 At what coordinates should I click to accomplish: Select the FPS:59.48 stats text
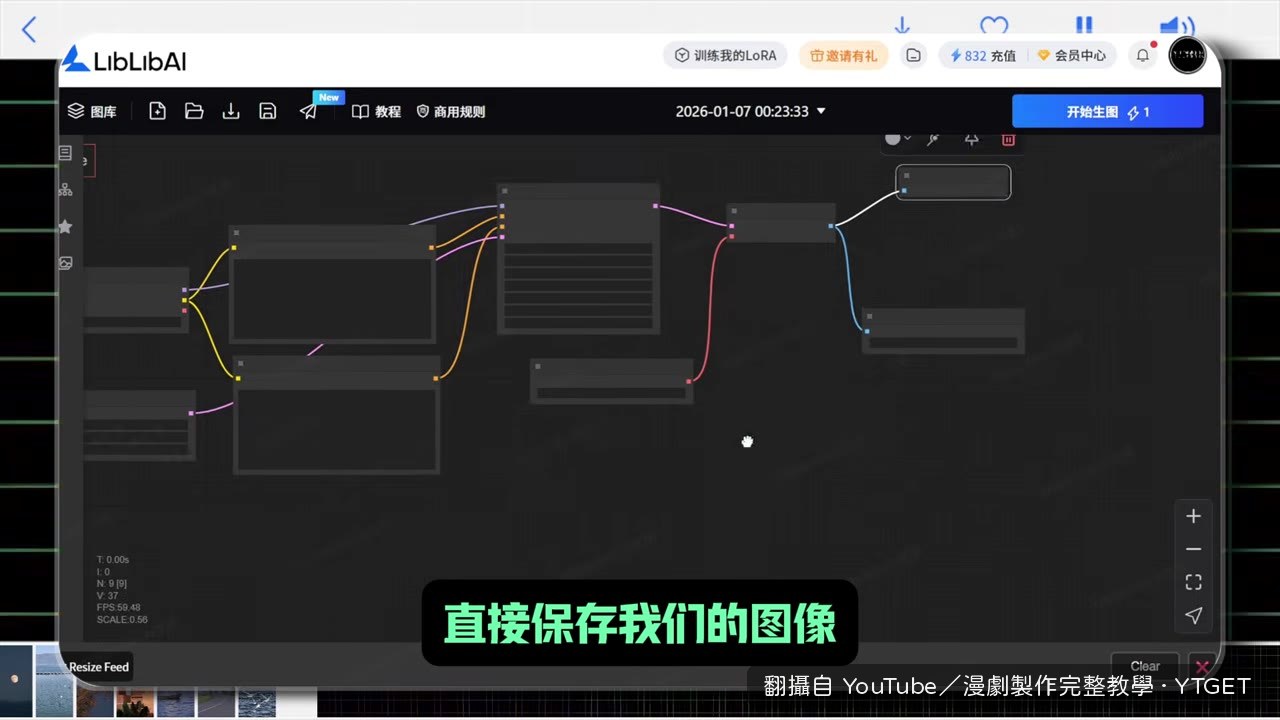coord(118,607)
